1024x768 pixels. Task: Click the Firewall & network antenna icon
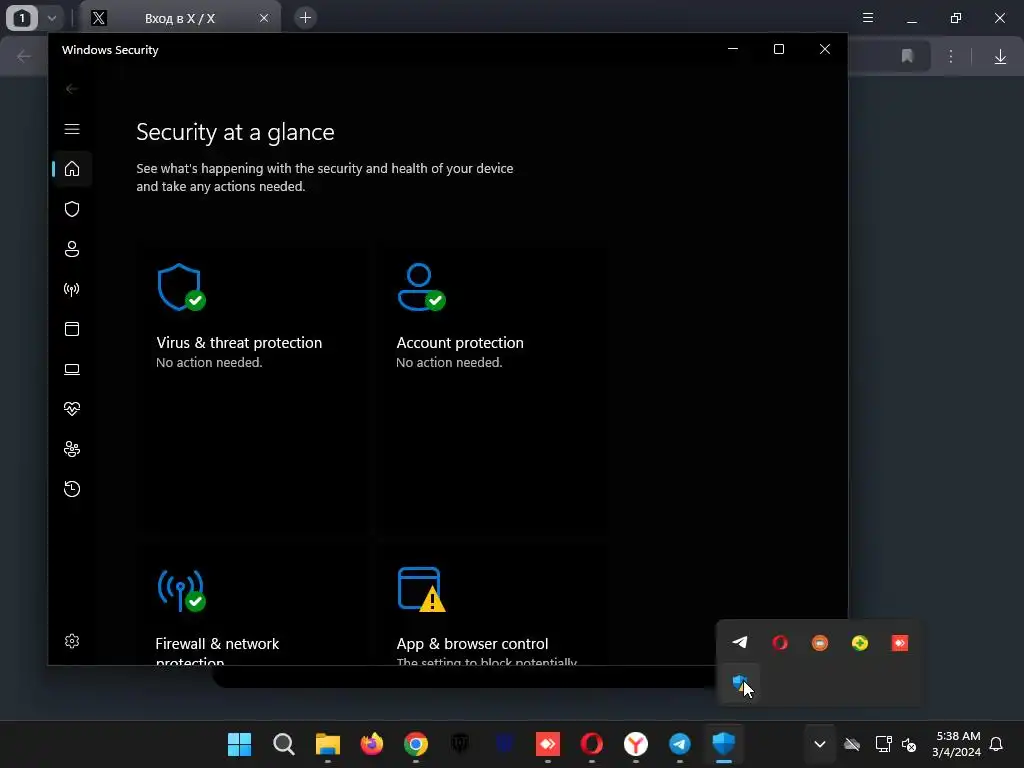pos(181,590)
